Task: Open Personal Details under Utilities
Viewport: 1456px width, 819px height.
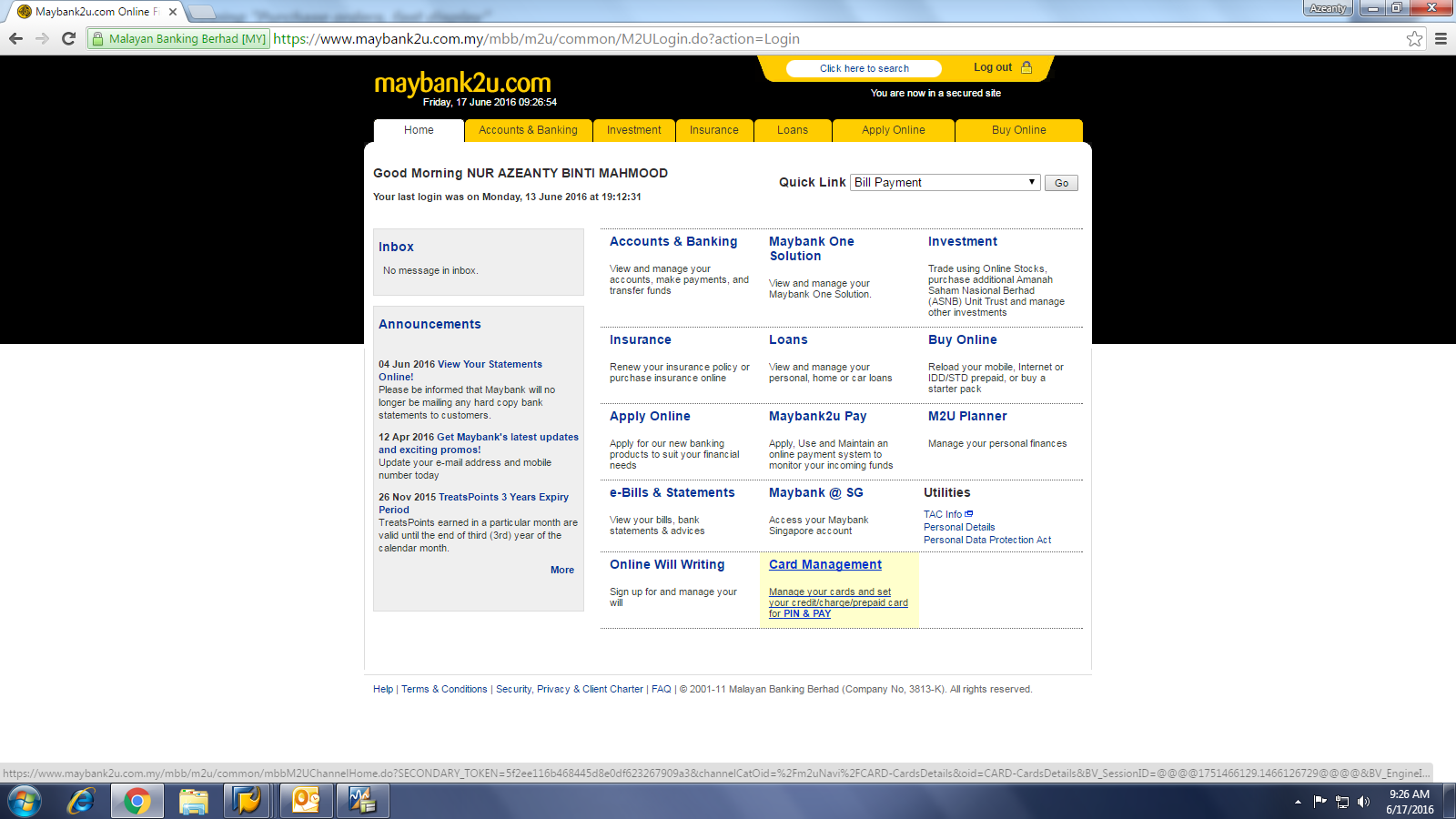Action: click(959, 527)
